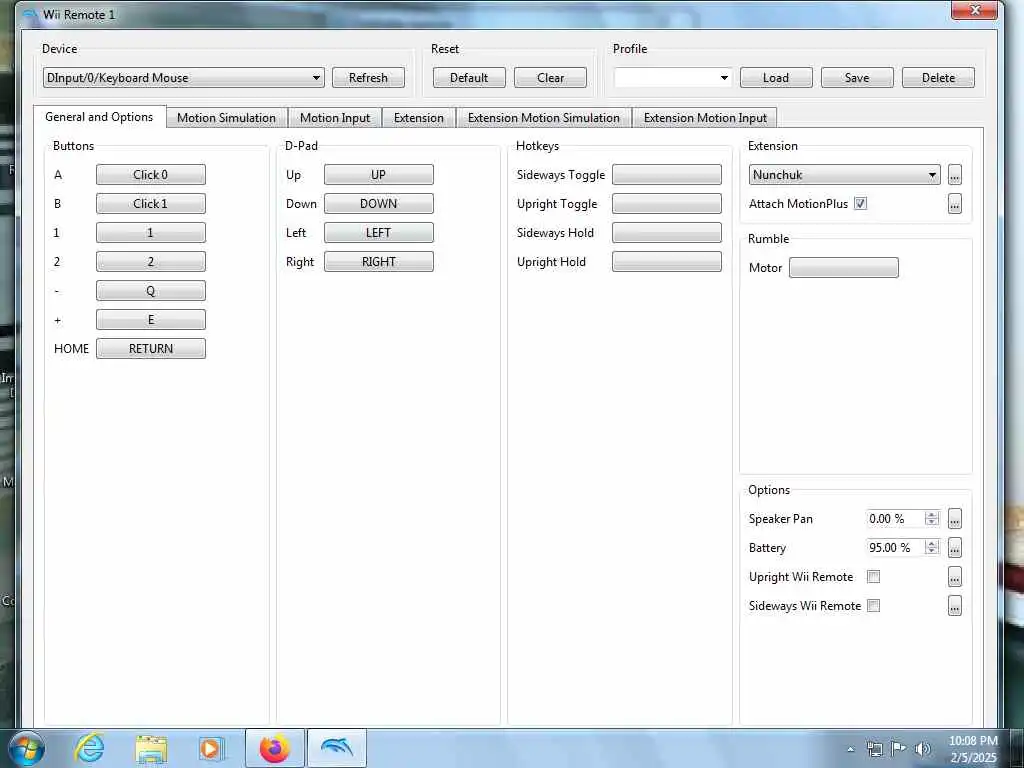This screenshot has height=768, width=1024.
Task: Open the Windows Start menu orb
Action: pyautogui.click(x=27, y=749)
